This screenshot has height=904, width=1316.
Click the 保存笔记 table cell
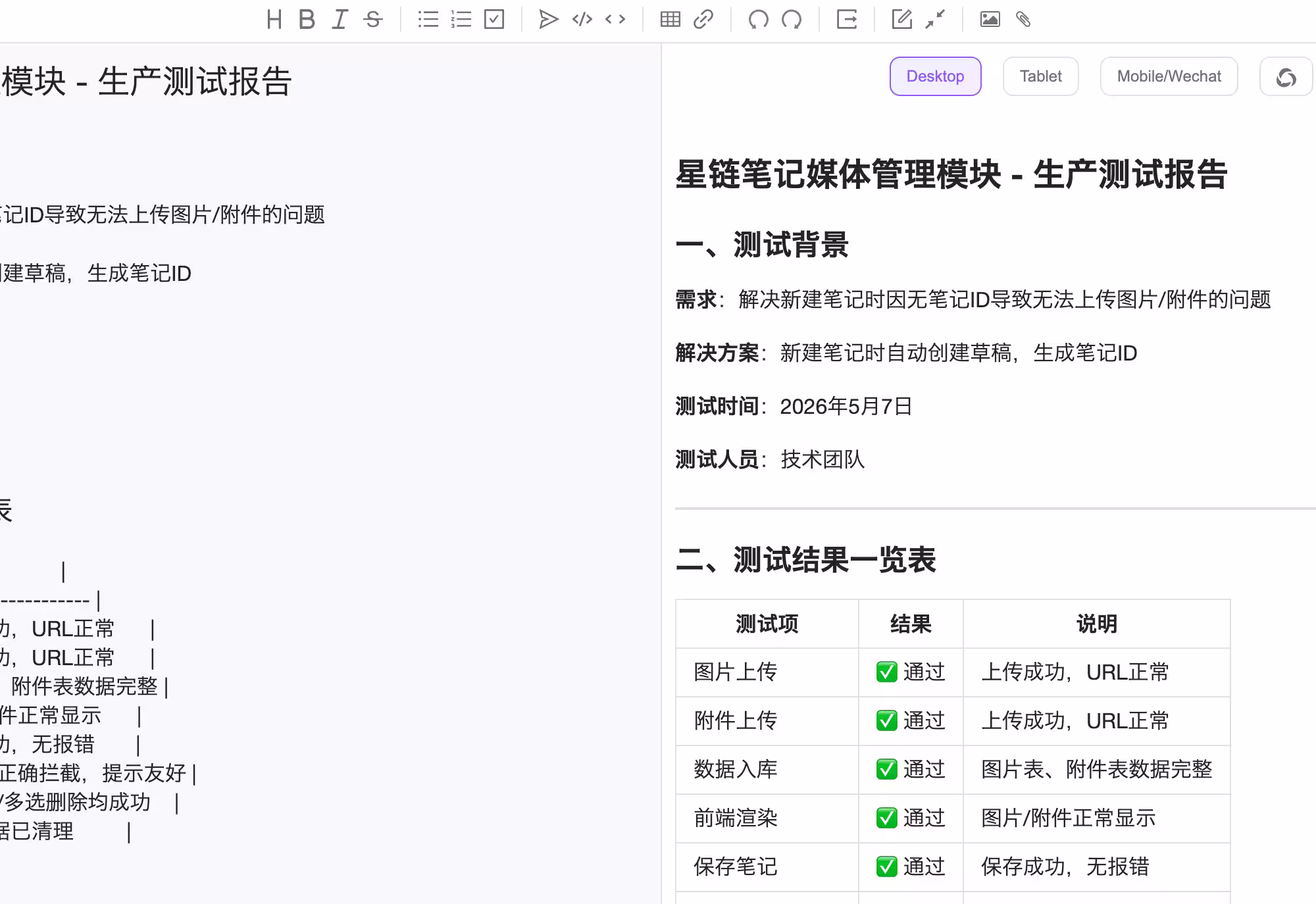pos(767,867)
